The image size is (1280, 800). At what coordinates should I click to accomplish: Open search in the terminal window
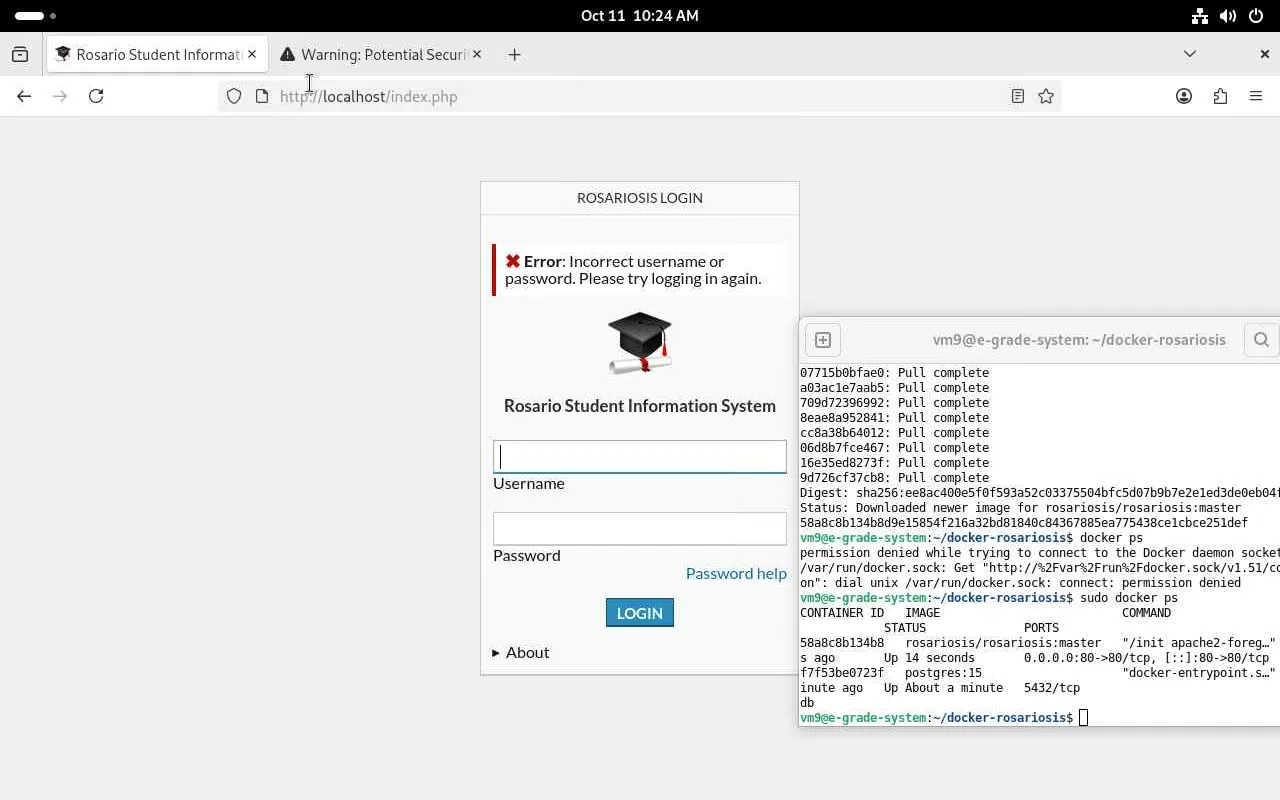coord(1261,340)
